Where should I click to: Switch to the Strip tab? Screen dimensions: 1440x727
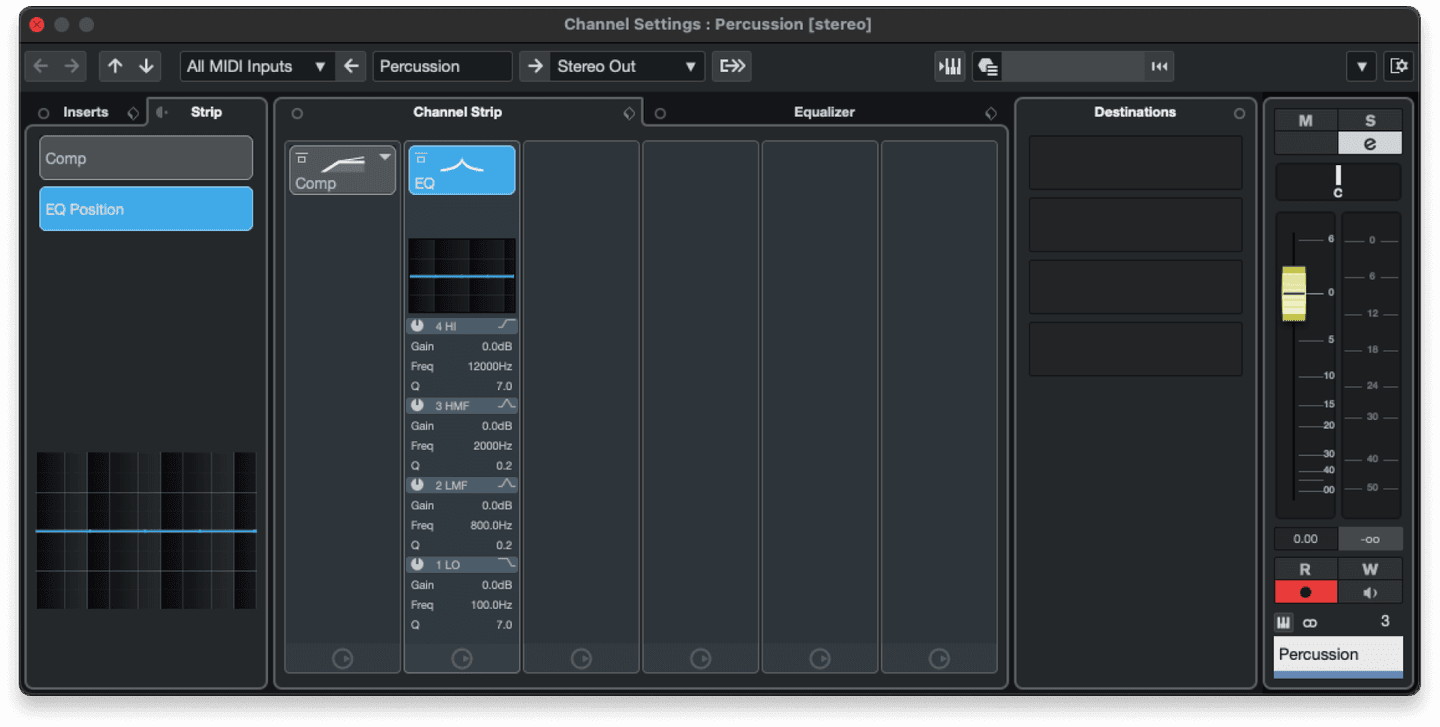click(x=205, y=112)
